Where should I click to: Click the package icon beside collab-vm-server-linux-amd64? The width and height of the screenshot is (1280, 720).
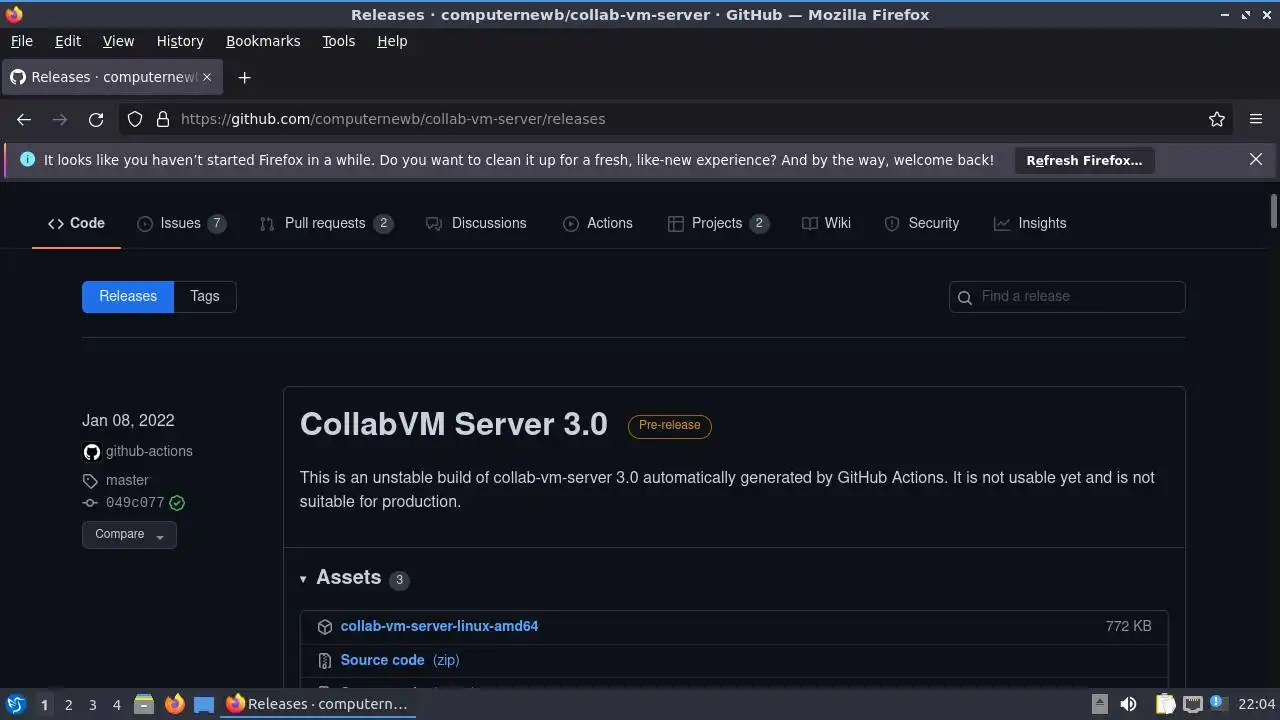pyautogui.click(x=325, y=626)
